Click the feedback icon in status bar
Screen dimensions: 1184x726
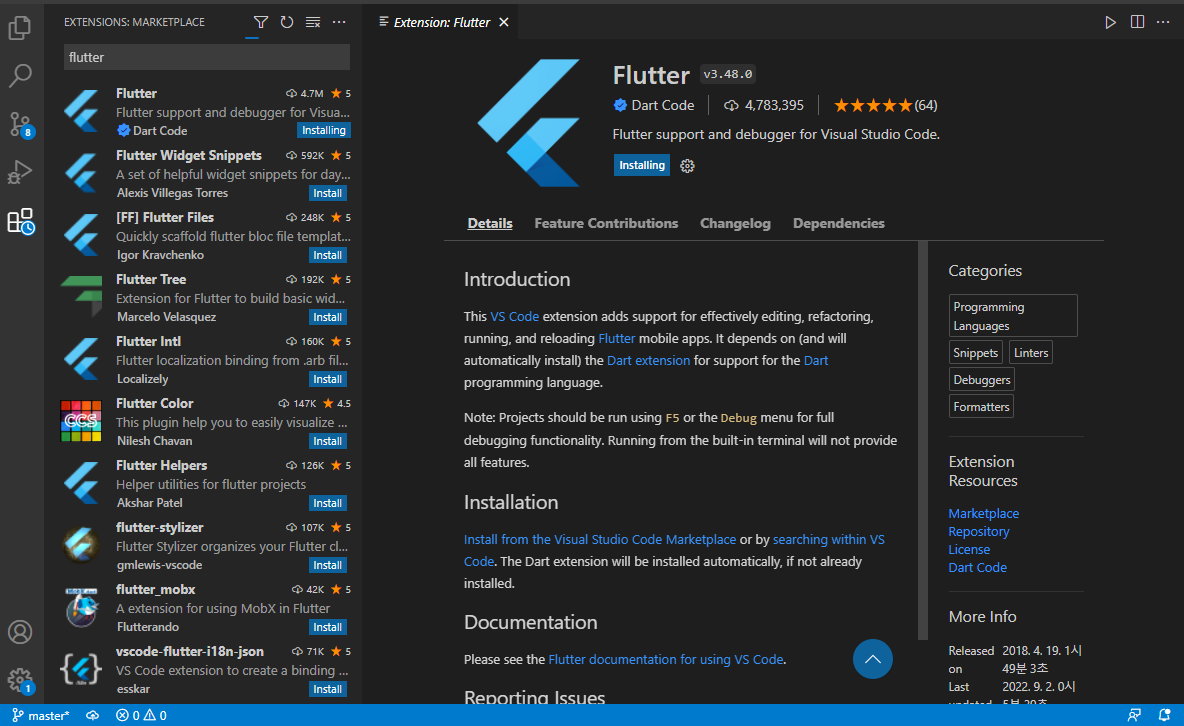[x=1134, y=715]
